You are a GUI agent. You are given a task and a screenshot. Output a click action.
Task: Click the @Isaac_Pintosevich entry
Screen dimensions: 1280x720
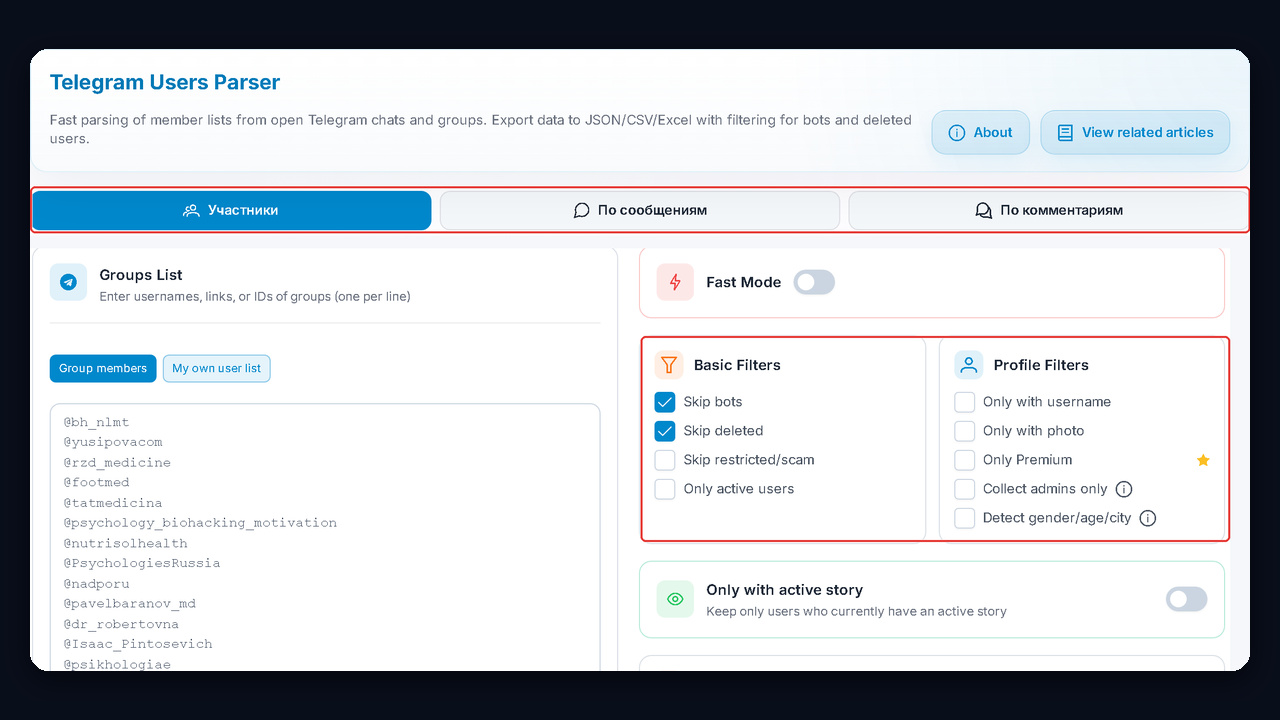pos(138,644)
